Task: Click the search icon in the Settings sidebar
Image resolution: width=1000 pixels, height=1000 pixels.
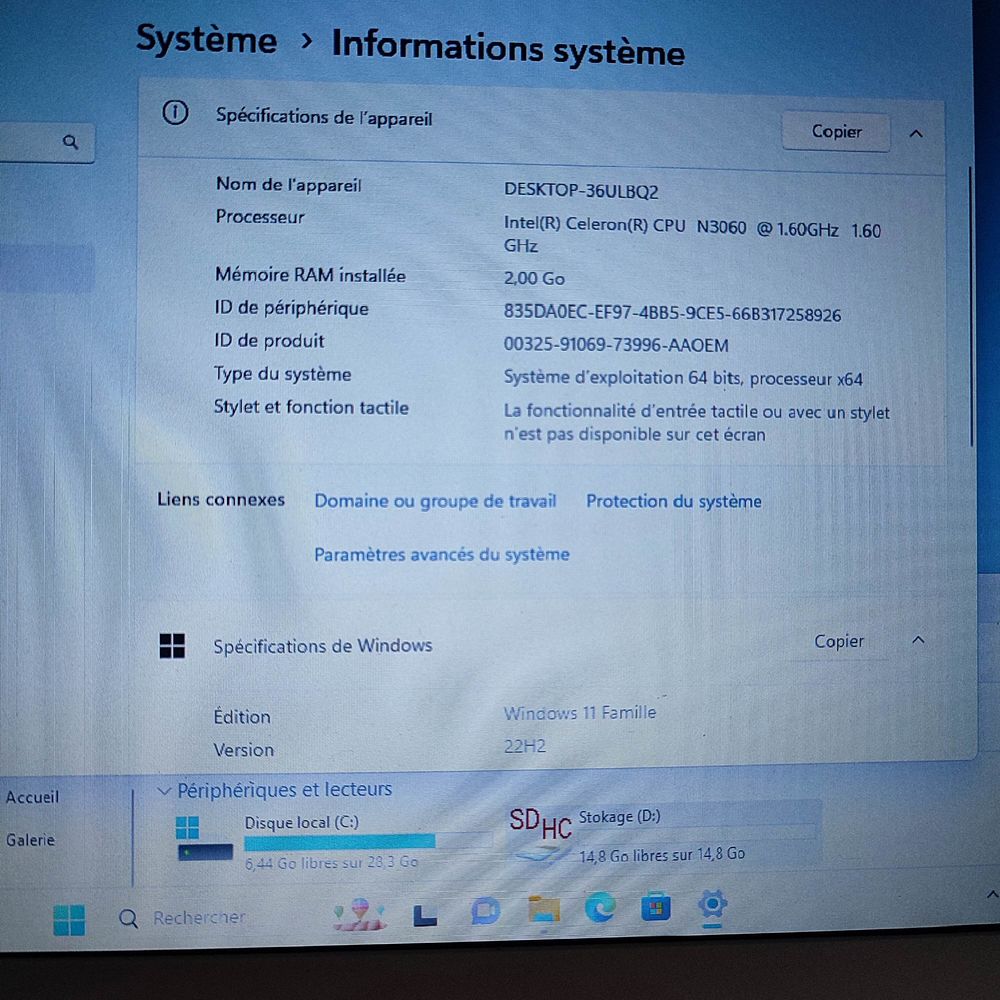Action: [x=71, y=142]
